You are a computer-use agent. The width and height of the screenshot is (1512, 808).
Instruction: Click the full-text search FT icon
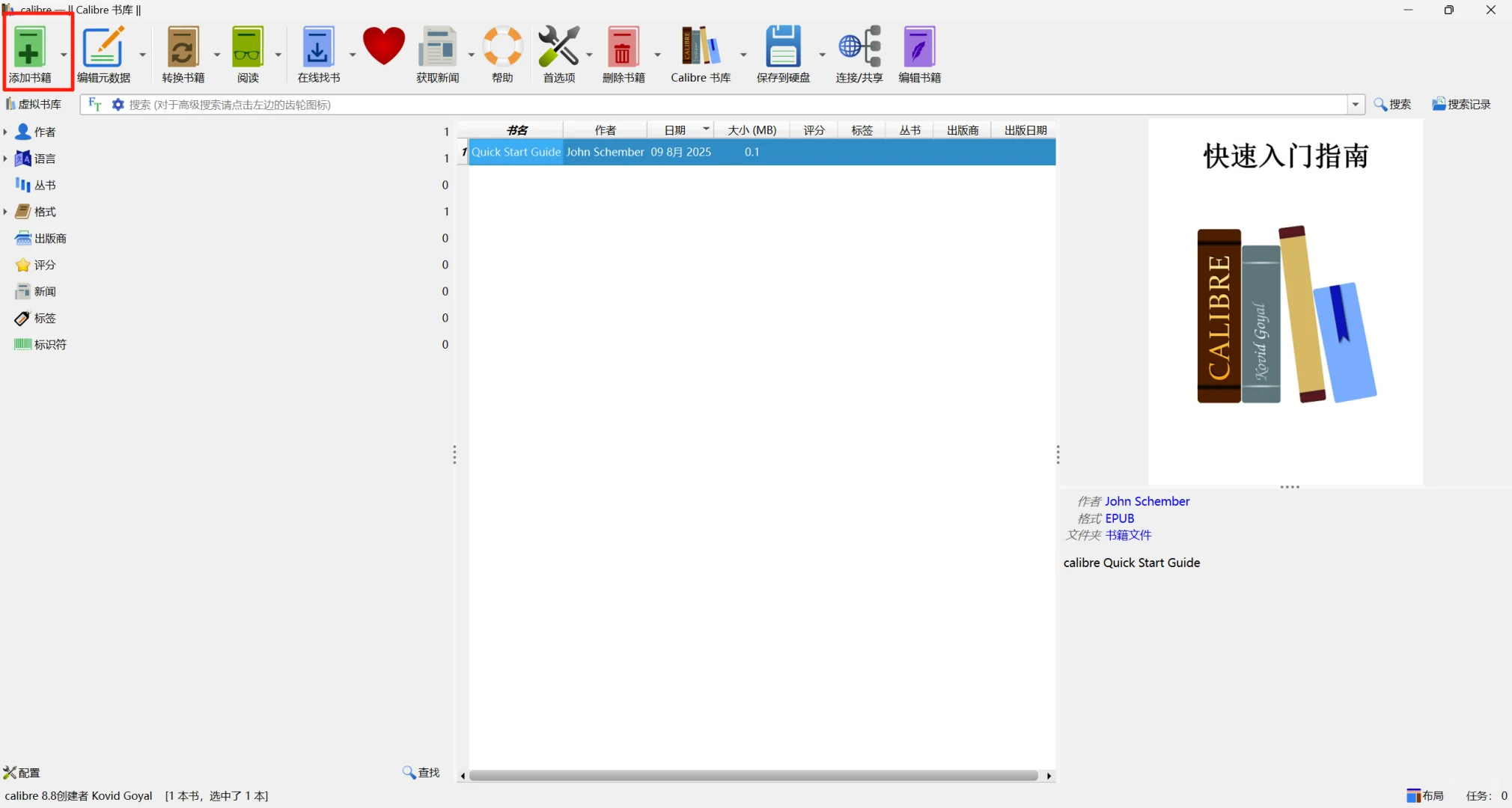click(x=94, y=104)
